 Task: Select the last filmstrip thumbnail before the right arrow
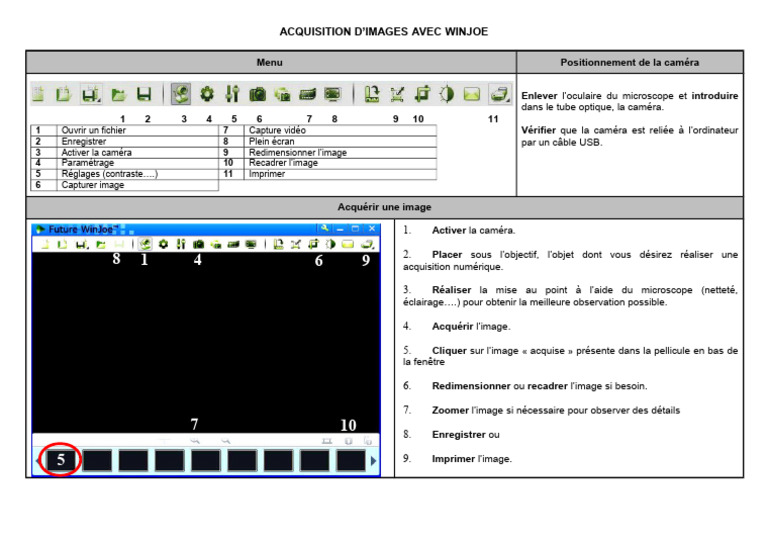click(351, 460)
